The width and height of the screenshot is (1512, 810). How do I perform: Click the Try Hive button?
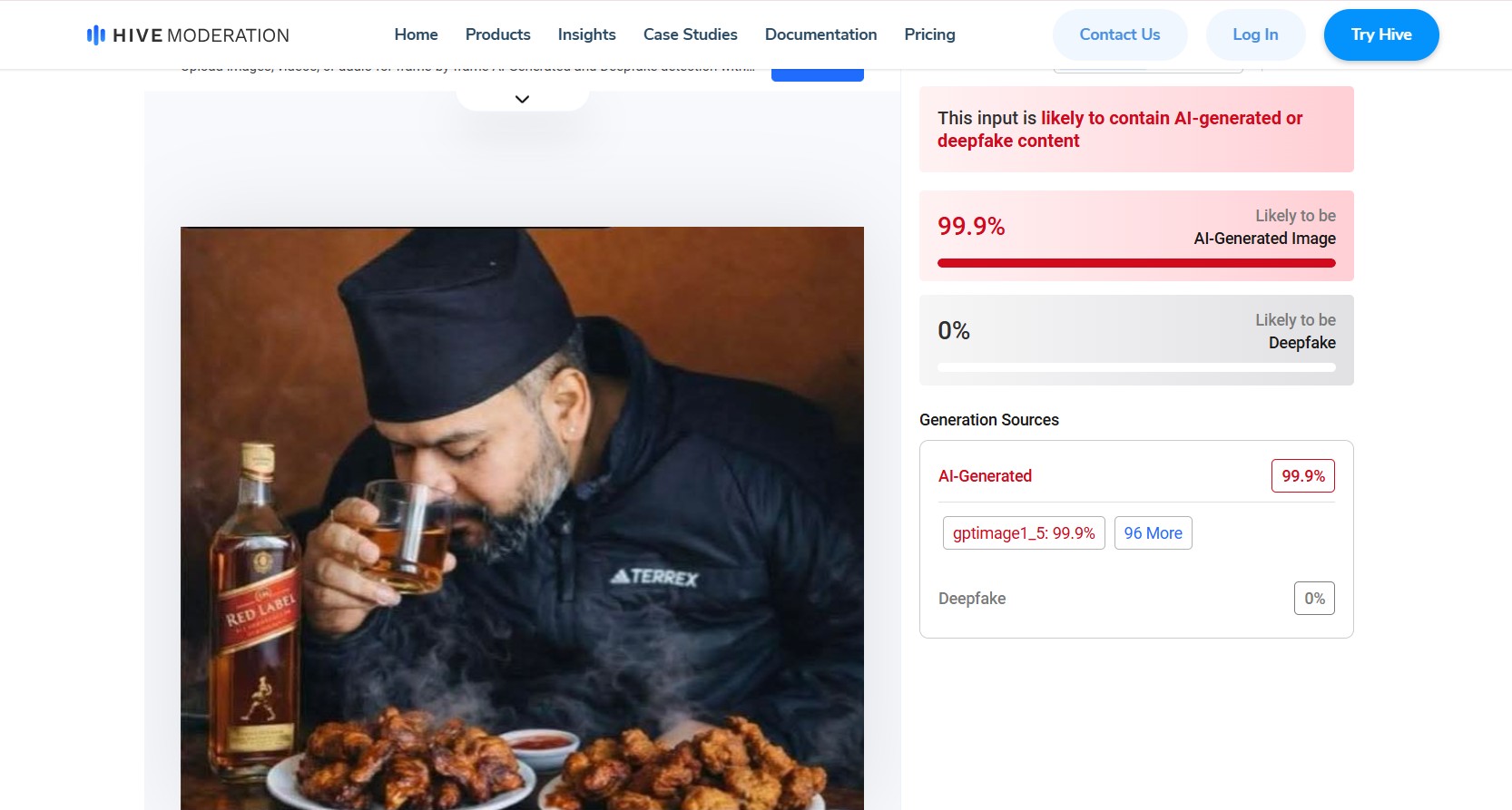tap(1380, 34)
